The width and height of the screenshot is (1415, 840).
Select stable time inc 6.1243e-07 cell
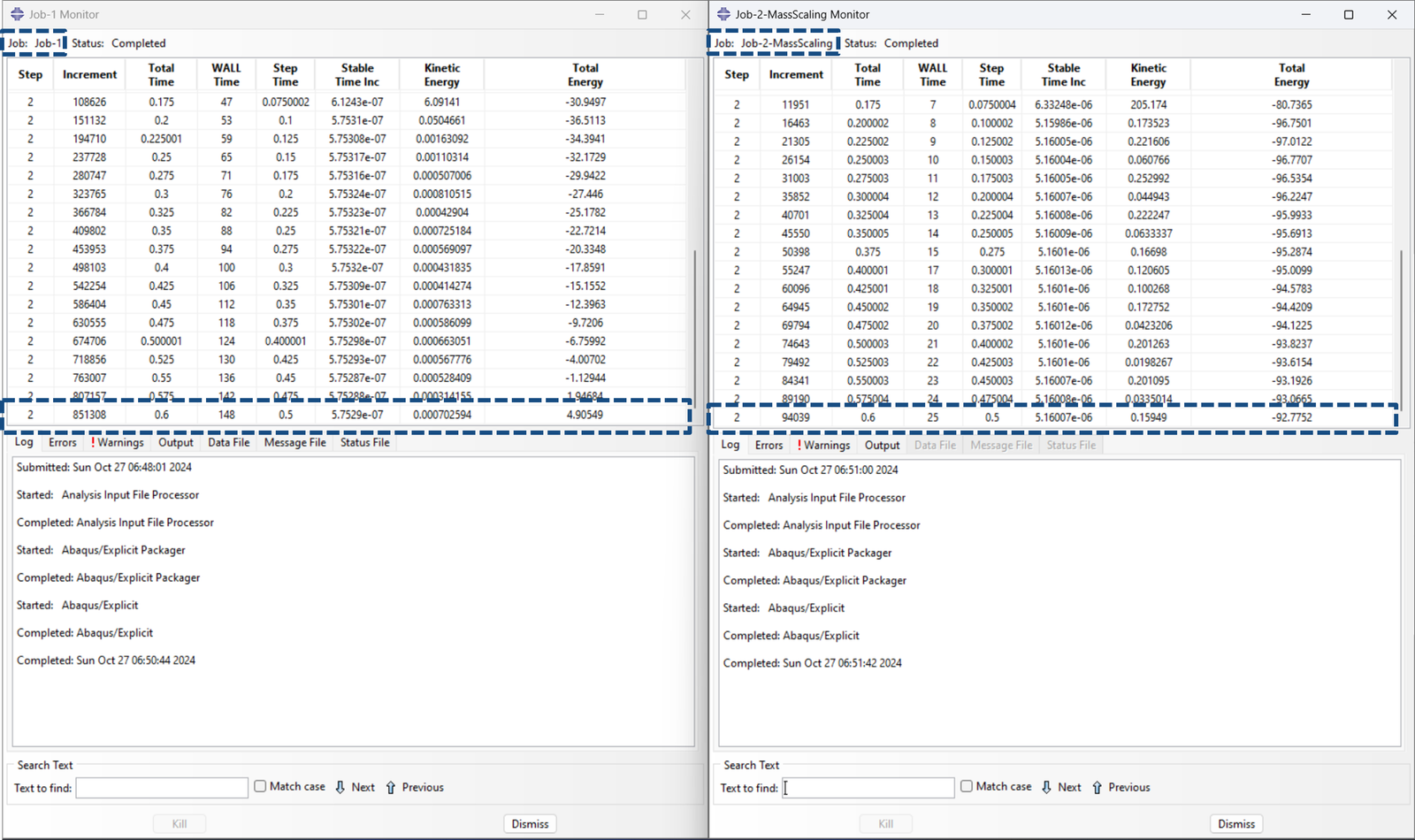357,102
